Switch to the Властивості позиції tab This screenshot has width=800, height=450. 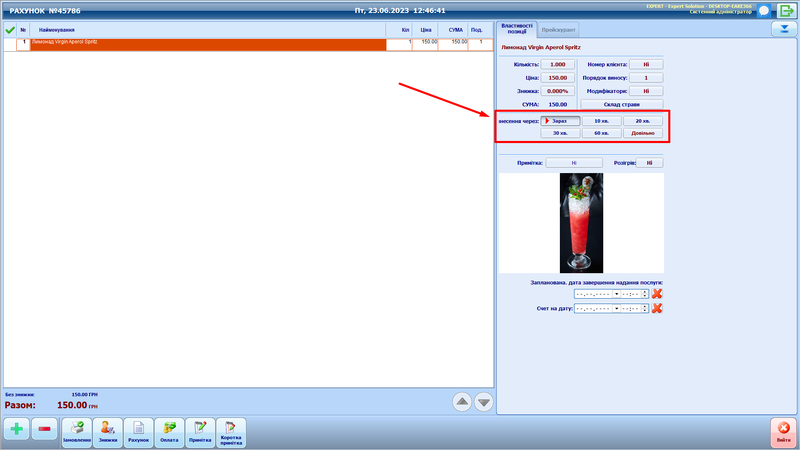click(x=517, y=28)
